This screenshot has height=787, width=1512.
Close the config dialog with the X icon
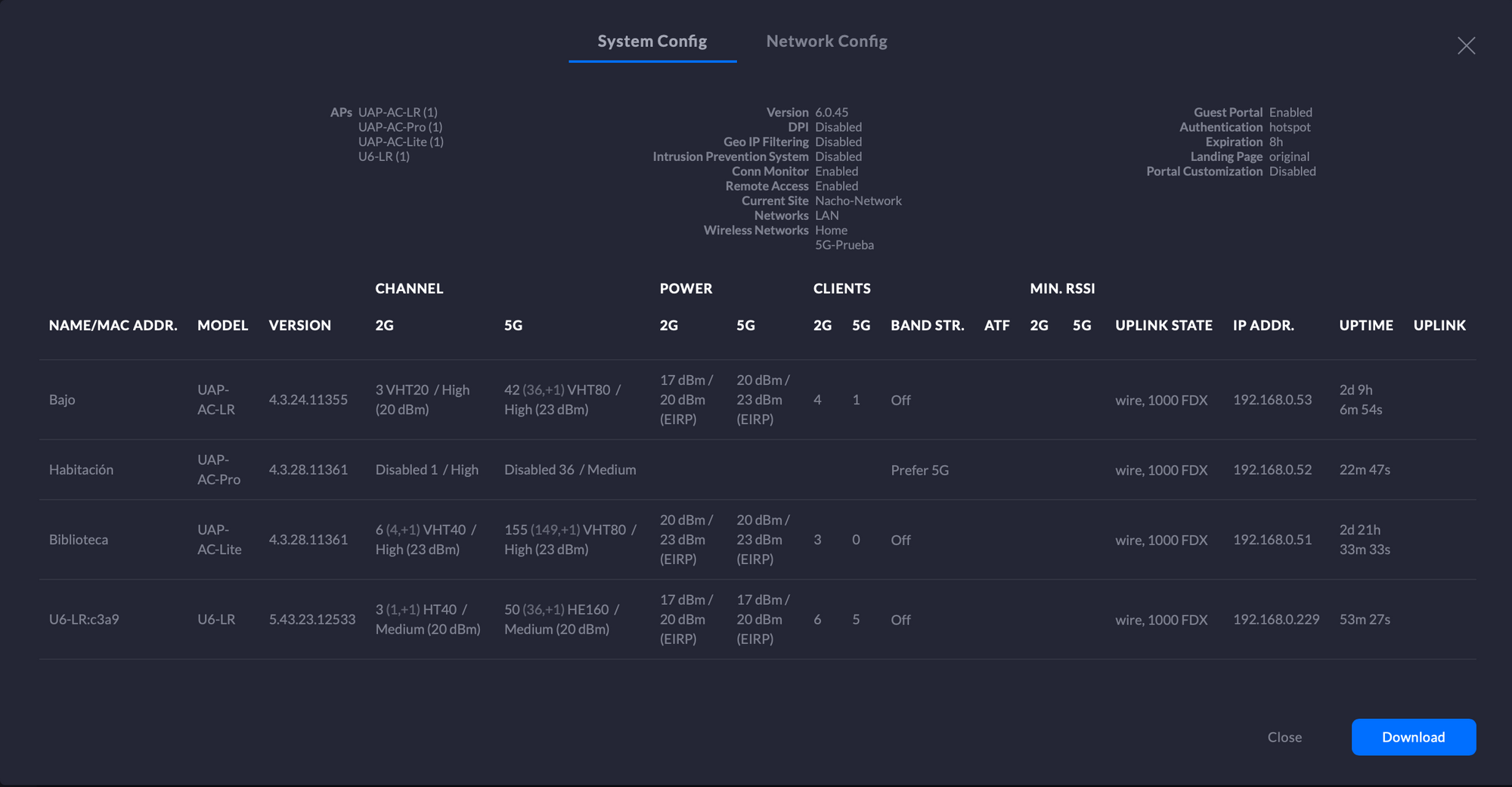[1466, 45]
